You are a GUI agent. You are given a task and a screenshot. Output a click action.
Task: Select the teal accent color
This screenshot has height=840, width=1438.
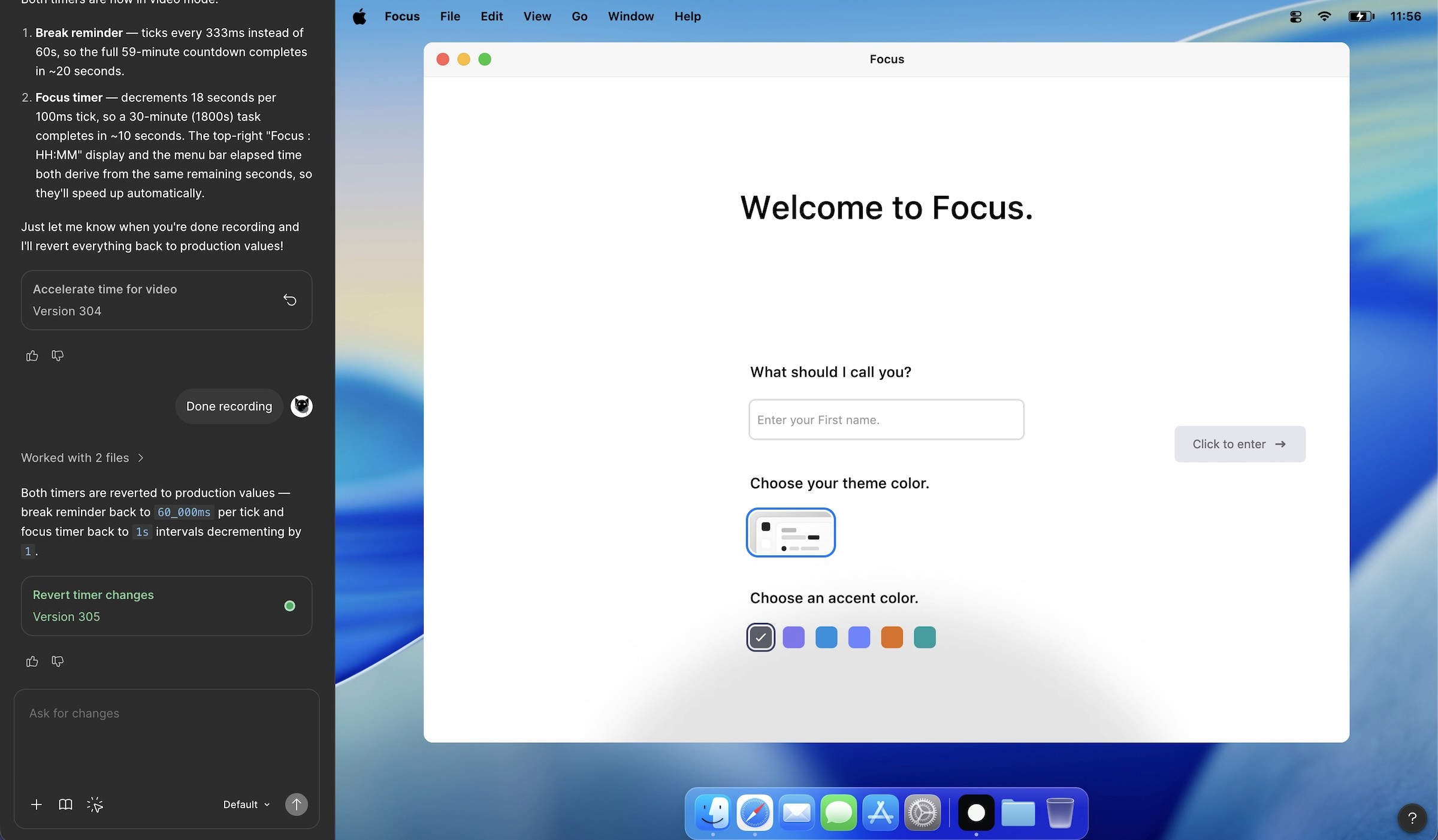924,637
